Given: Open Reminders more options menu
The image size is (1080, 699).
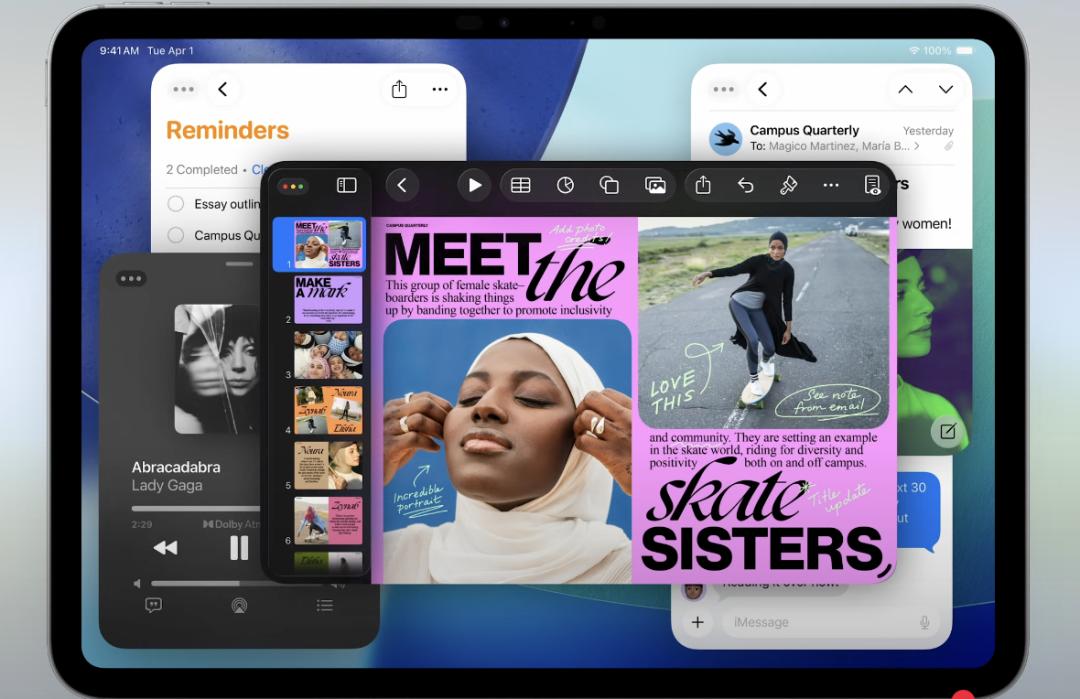Looking at the screenshot, I should (x=440, y=90).
